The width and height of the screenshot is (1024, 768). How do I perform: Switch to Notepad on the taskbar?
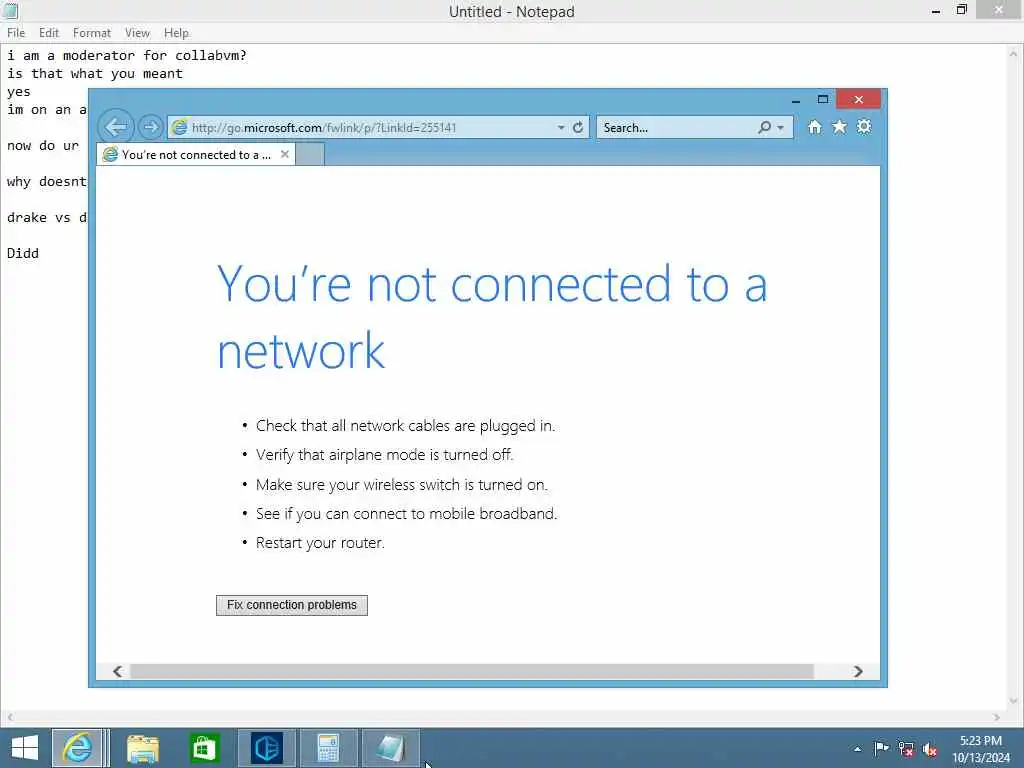tap(390, 748)
